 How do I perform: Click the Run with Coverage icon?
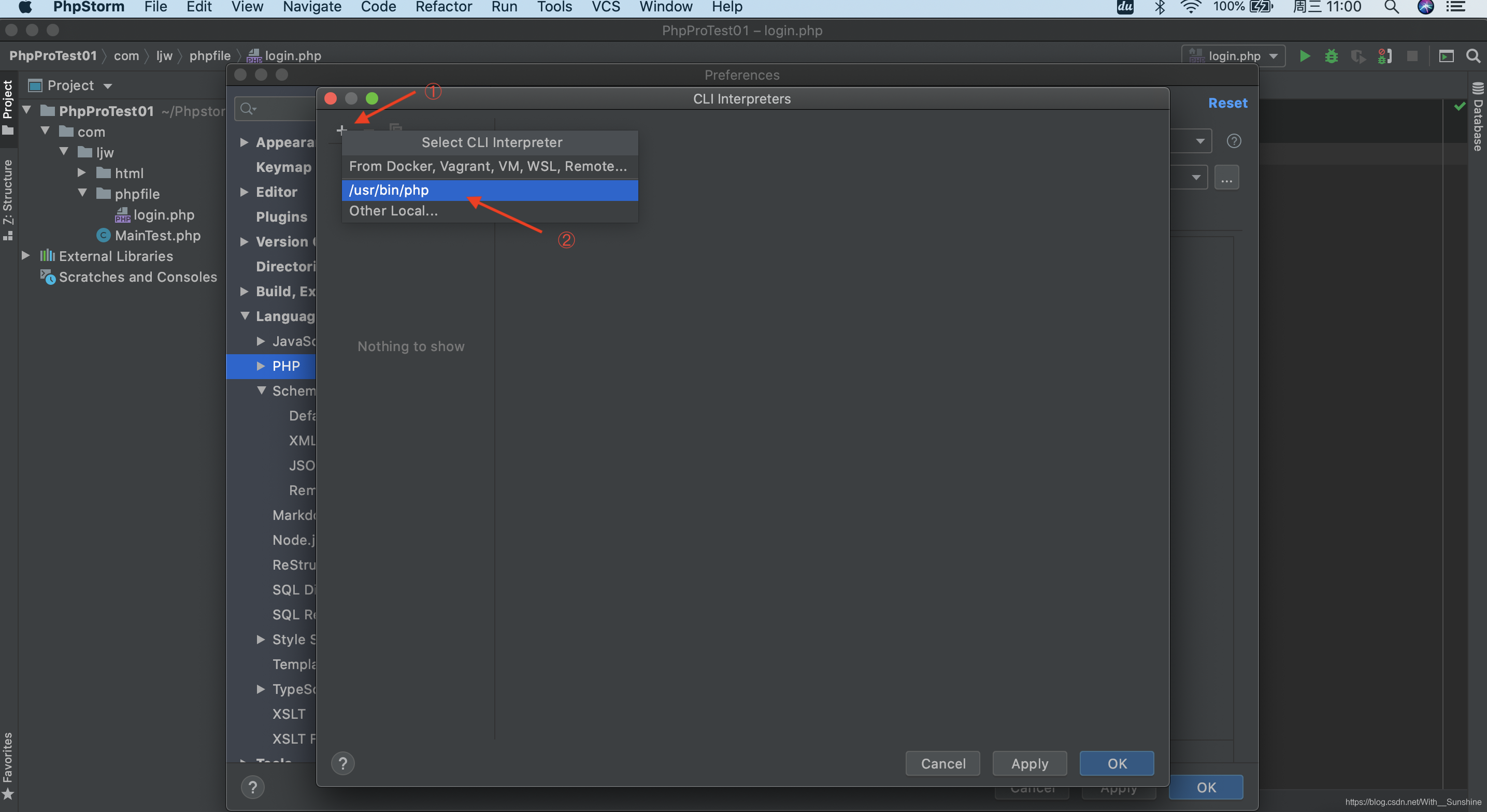pyautogui.click(x=1357, y=56)
